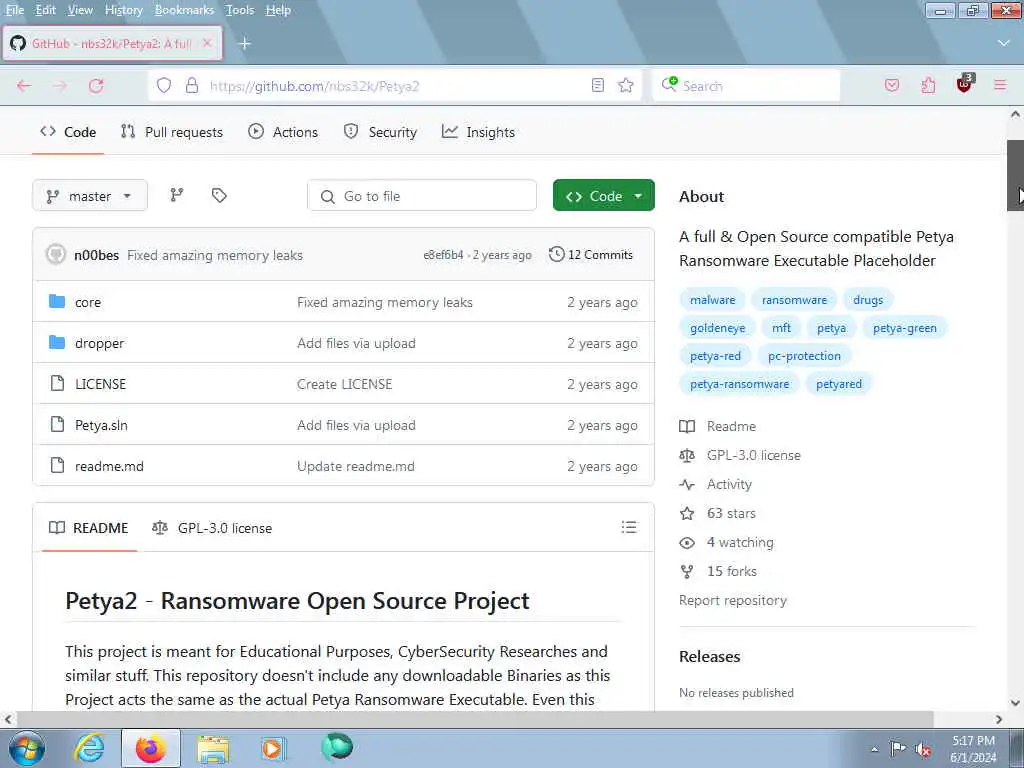
Task: Click the dropper folder icon
Action: pyautogui.click(x=57, y=342)
